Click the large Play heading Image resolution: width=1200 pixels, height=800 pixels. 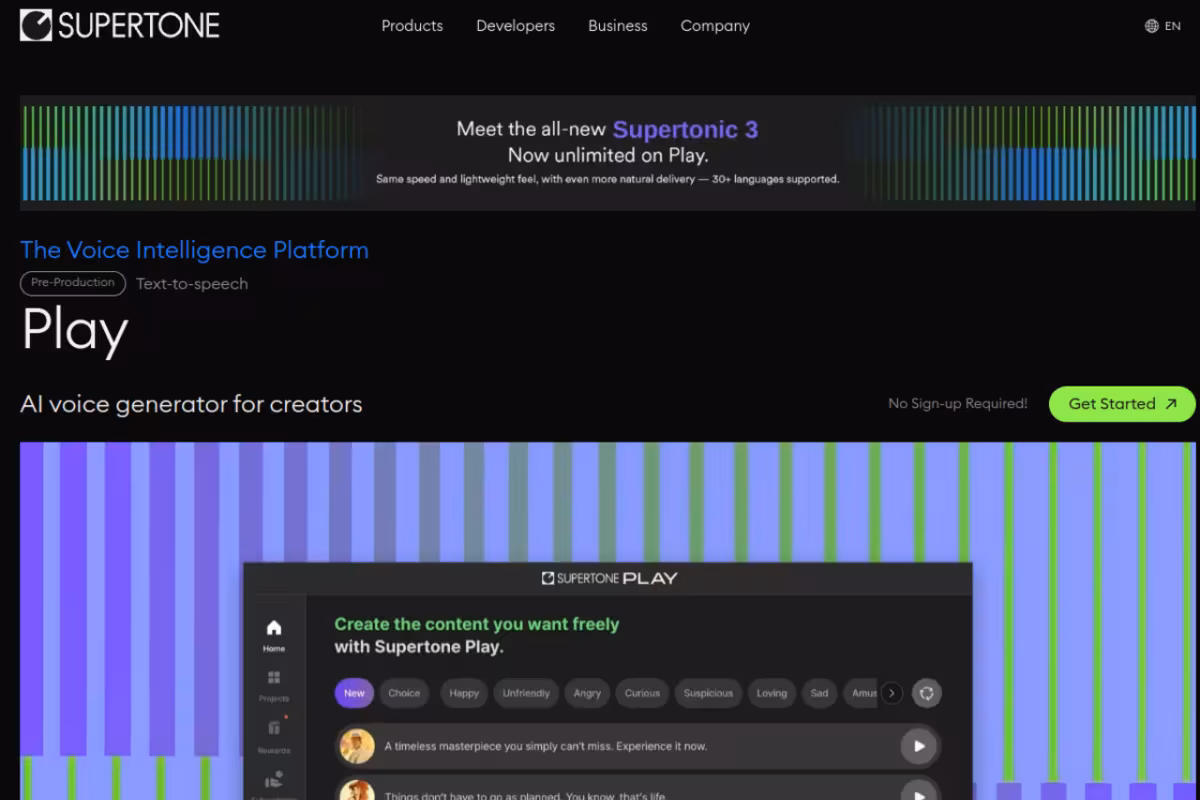tap(75, 331)
